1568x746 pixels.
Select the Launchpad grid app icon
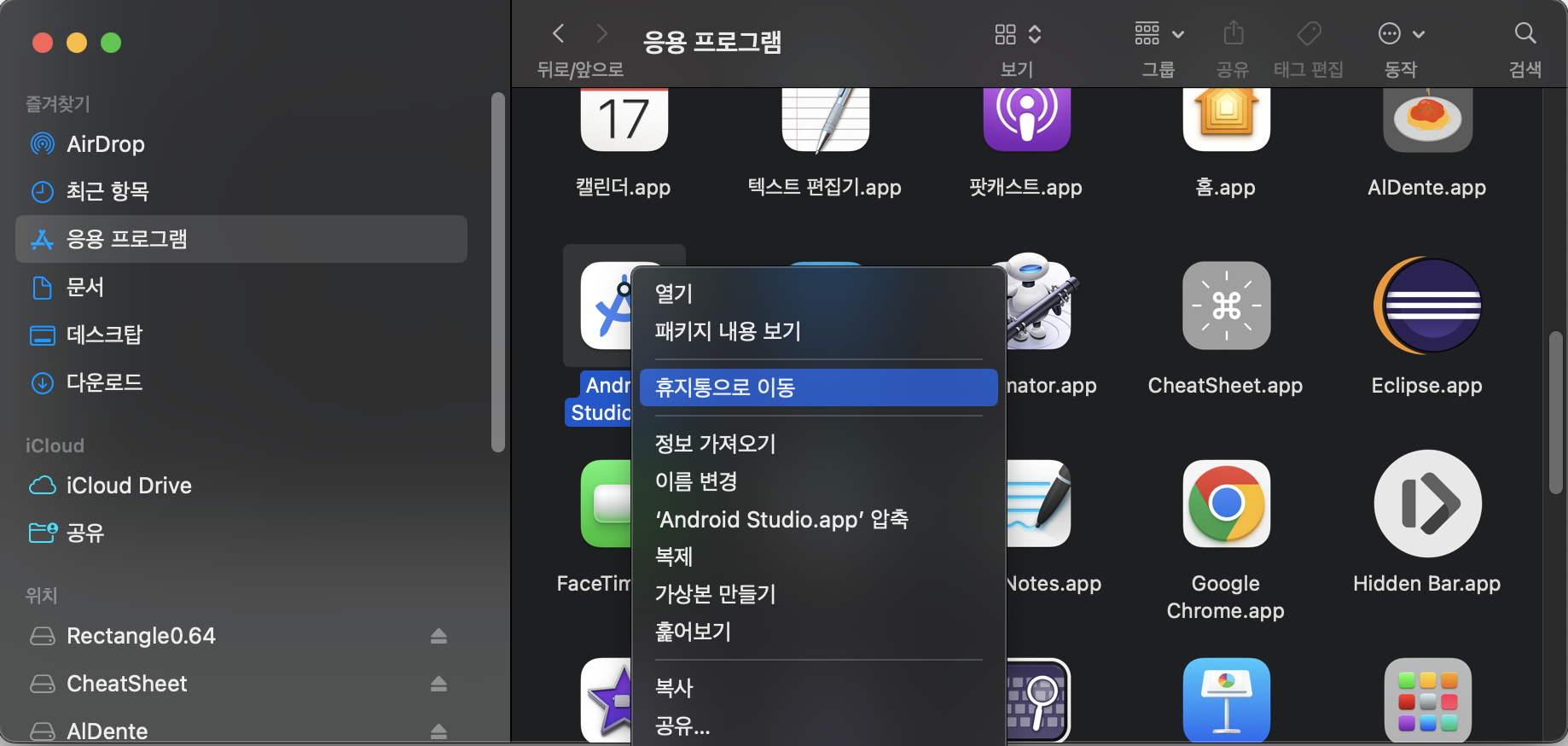(x=1428, y=700)
